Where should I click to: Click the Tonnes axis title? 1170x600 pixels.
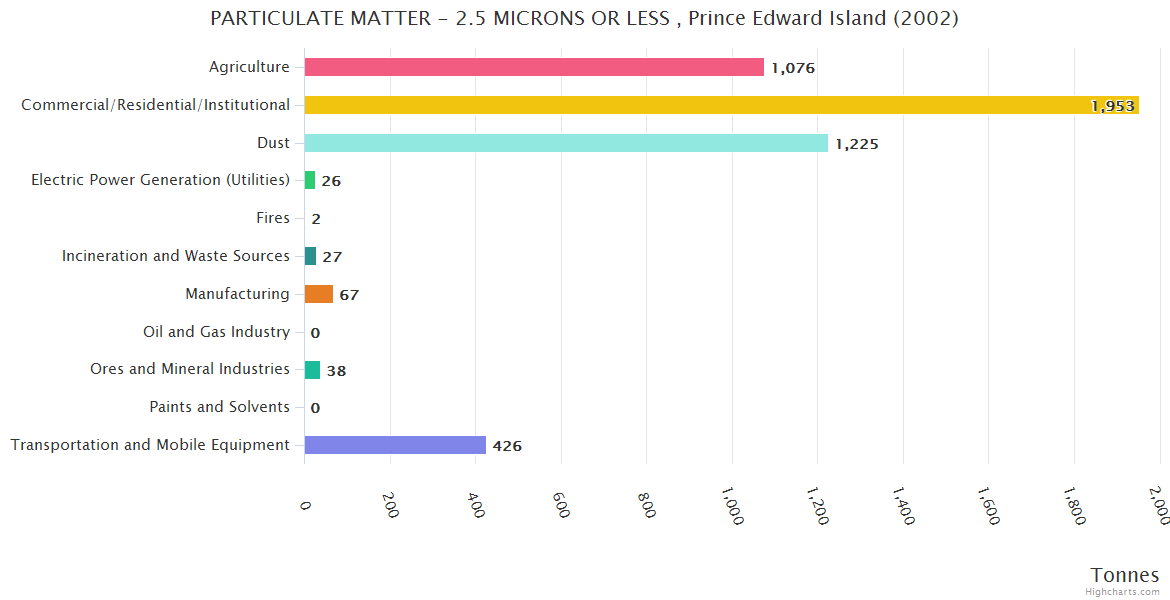coord(1125,575)
